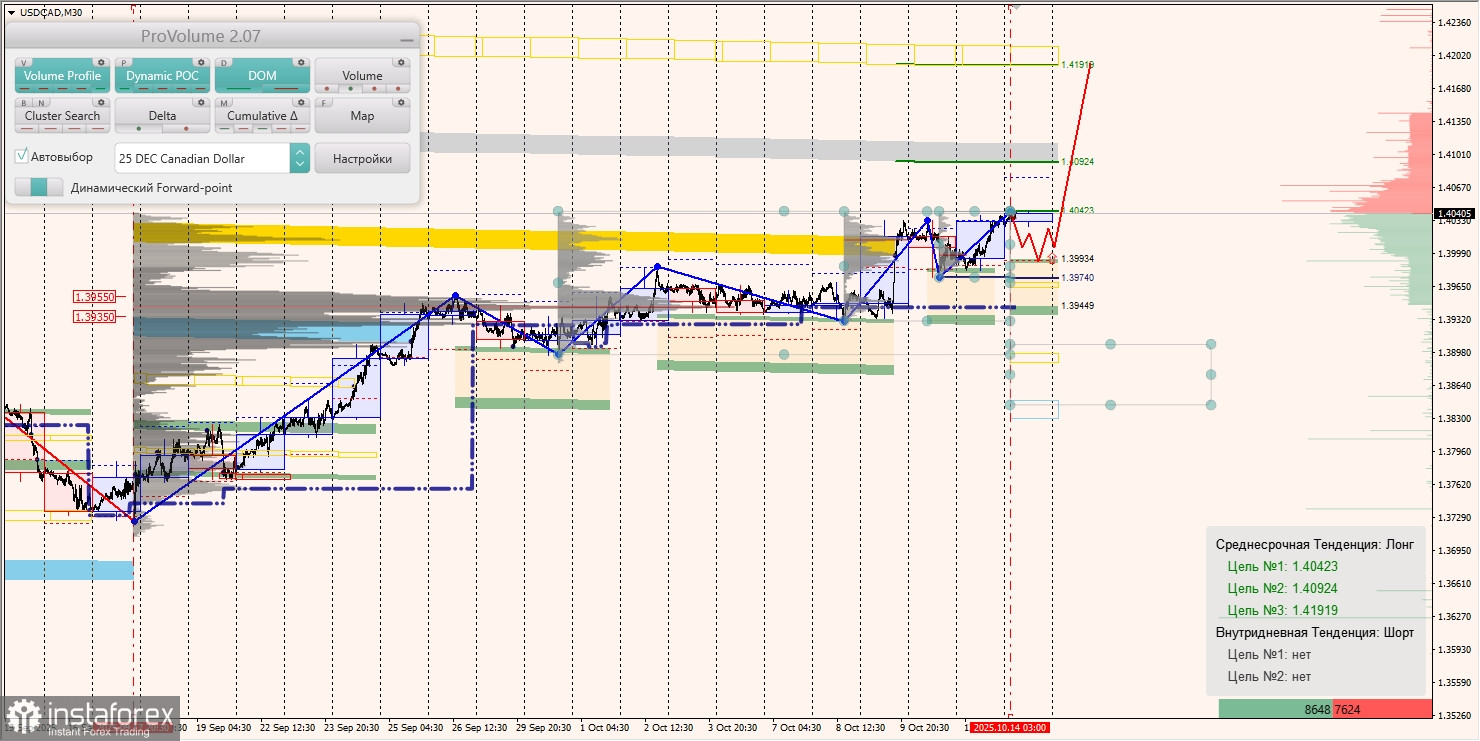Open Cluster Search gear settings
The width and height of the screenshot is (1480, 741).
(101, 102)
